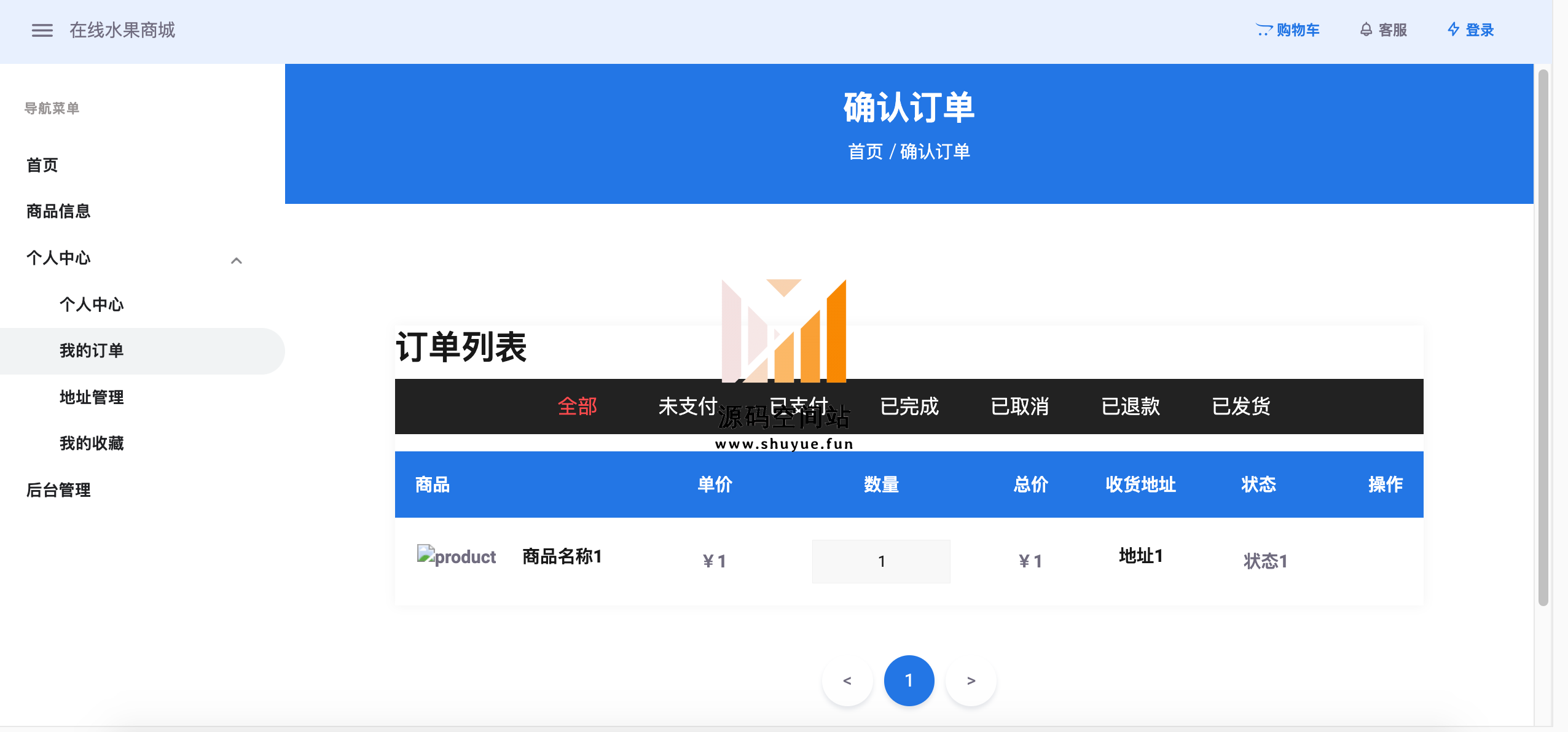This screenshot has height=732, width=1568.
Task: Switch to the 未支付 orders tab
Action: coord(688,406)
